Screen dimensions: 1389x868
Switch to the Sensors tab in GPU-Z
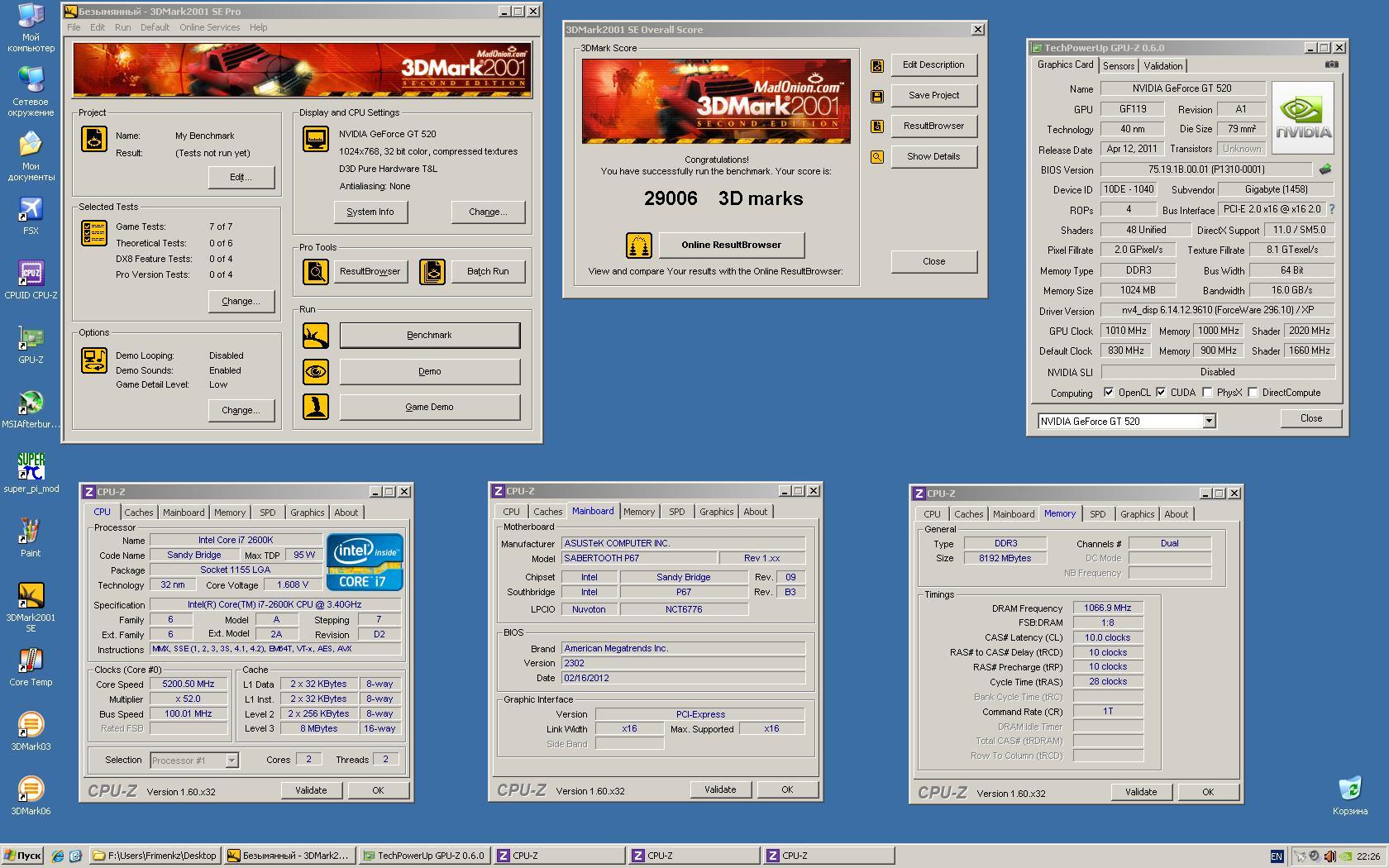[x=1118, y=66]
